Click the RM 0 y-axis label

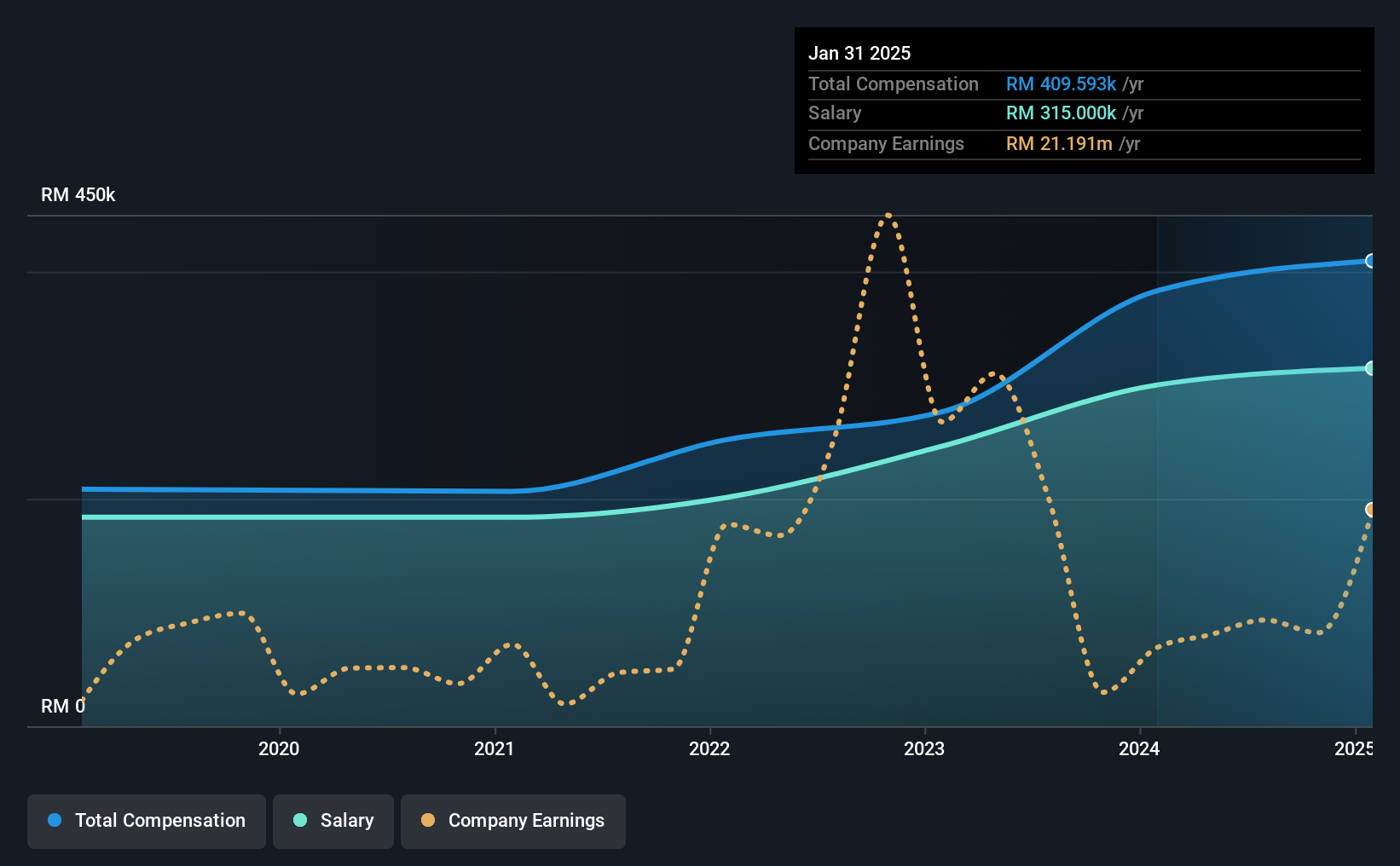point(63,707)
